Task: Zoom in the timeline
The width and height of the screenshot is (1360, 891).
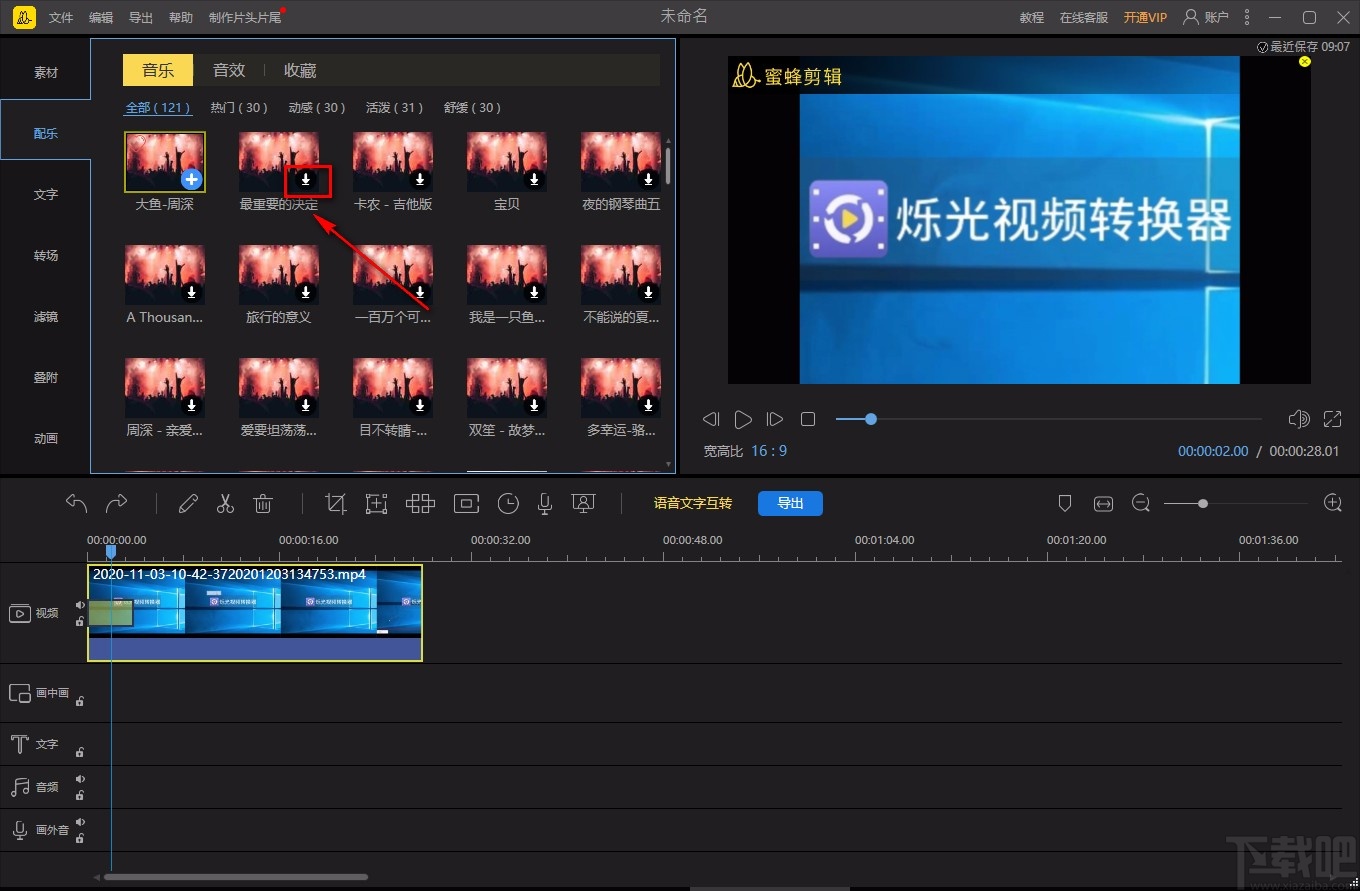Action: (1332, 503)
